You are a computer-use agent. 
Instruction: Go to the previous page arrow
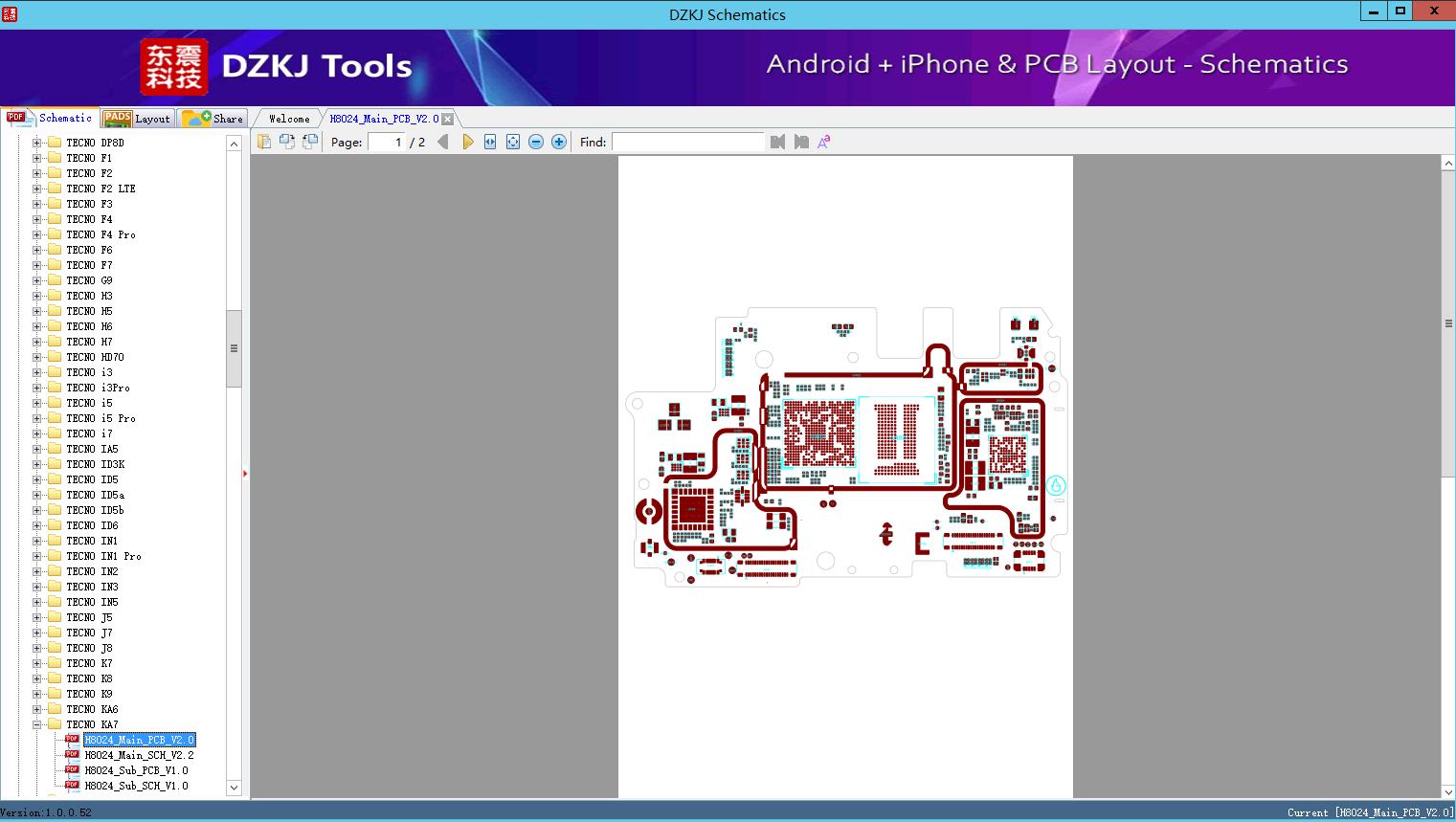[442, 142]
